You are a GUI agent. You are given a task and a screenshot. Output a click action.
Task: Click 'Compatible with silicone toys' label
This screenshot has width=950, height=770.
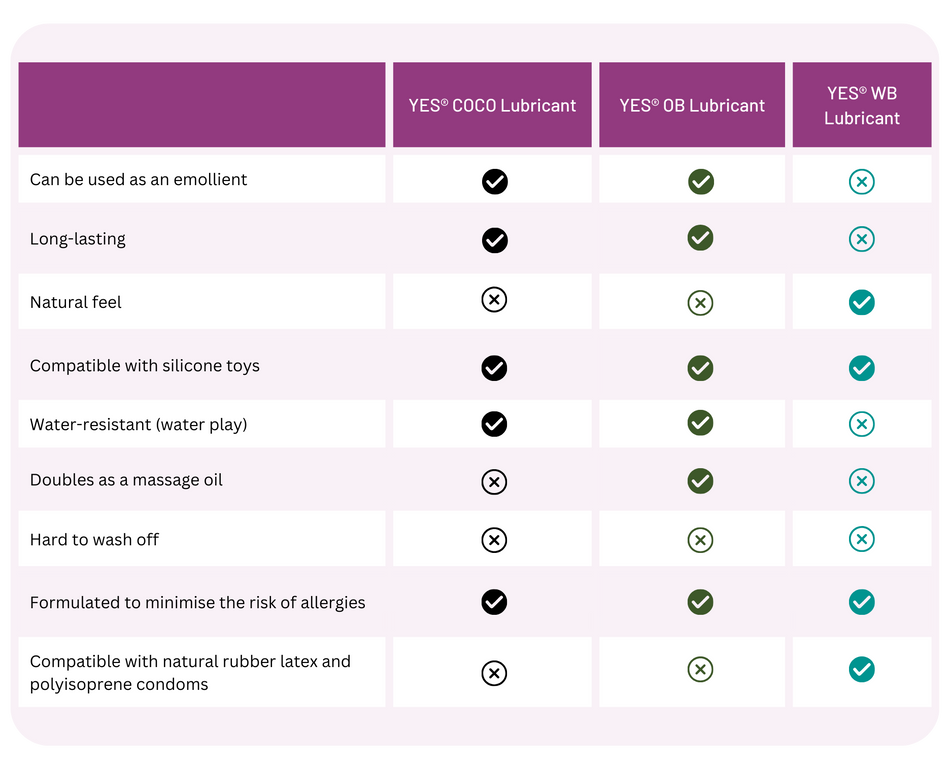145,366
